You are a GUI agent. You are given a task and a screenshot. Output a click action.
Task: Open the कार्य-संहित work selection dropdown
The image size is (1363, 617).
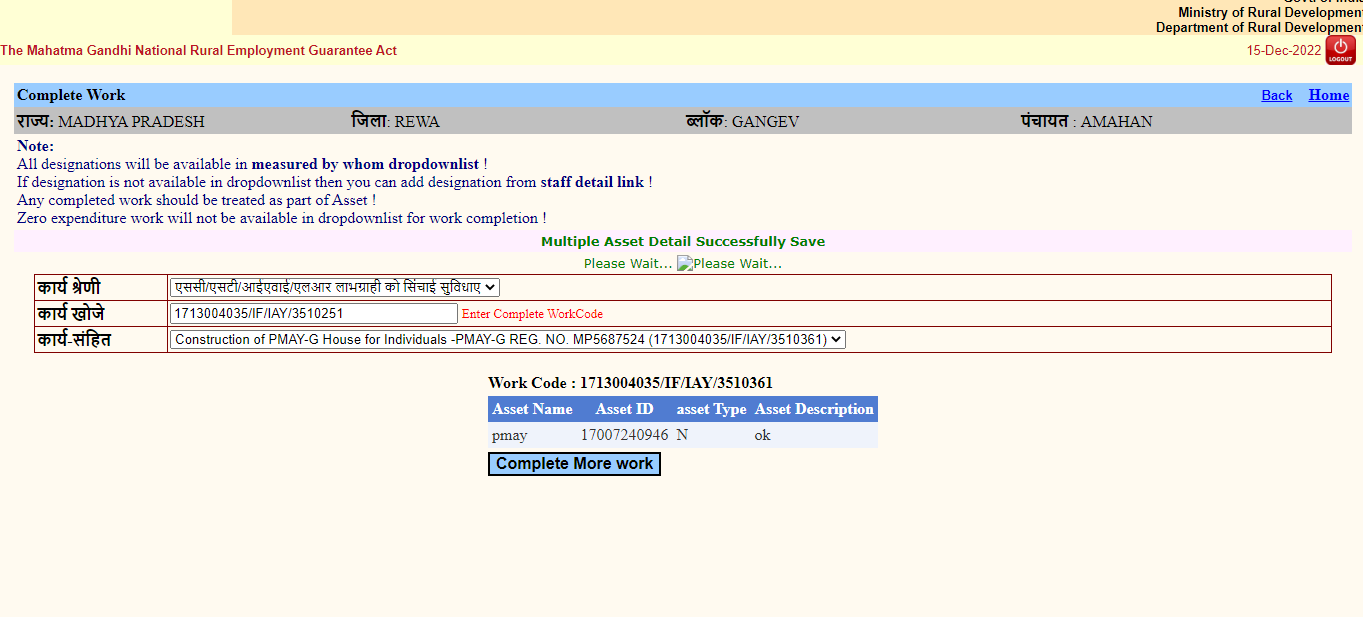[507, 339]
